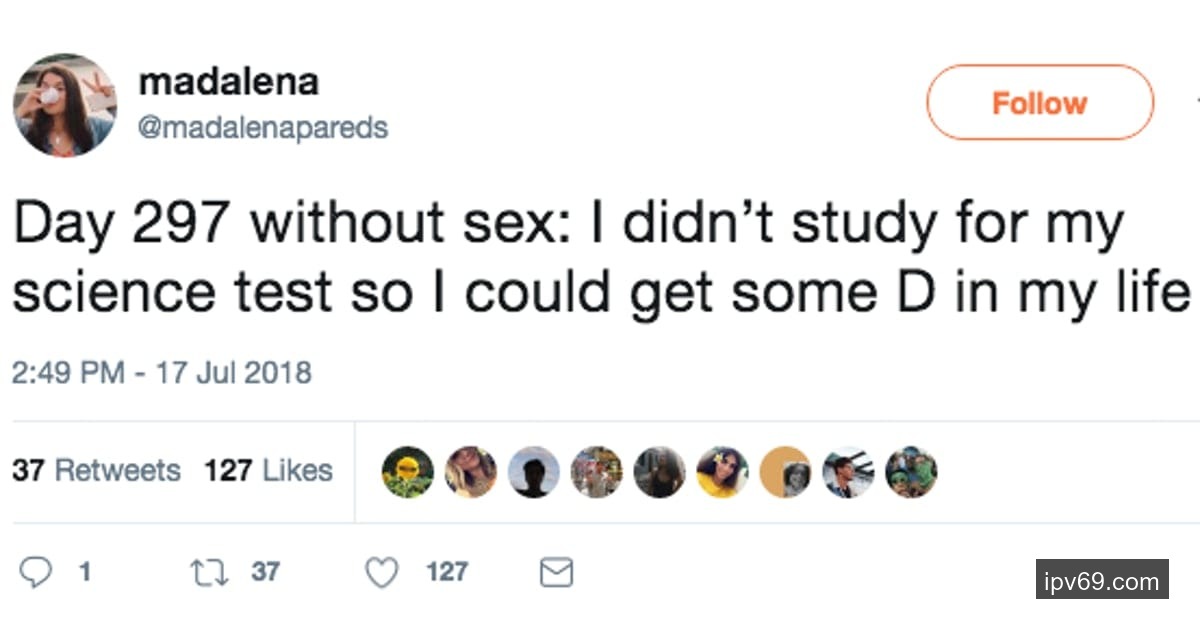The height and width of the screenshot is (630, 1200).
Task: Click the dark silhouette liker avatar
Action: 534,472
